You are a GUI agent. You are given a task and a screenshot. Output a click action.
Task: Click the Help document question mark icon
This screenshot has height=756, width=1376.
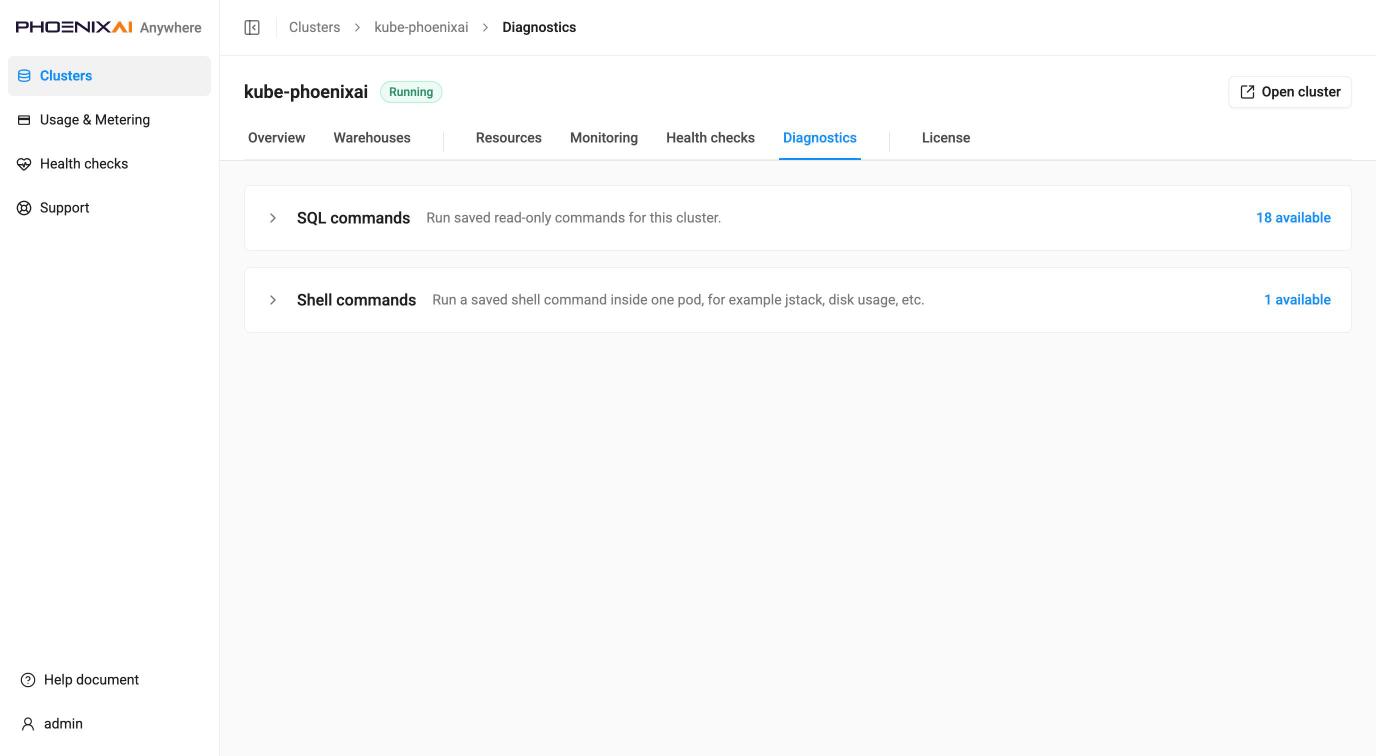(x=28, y=680)
